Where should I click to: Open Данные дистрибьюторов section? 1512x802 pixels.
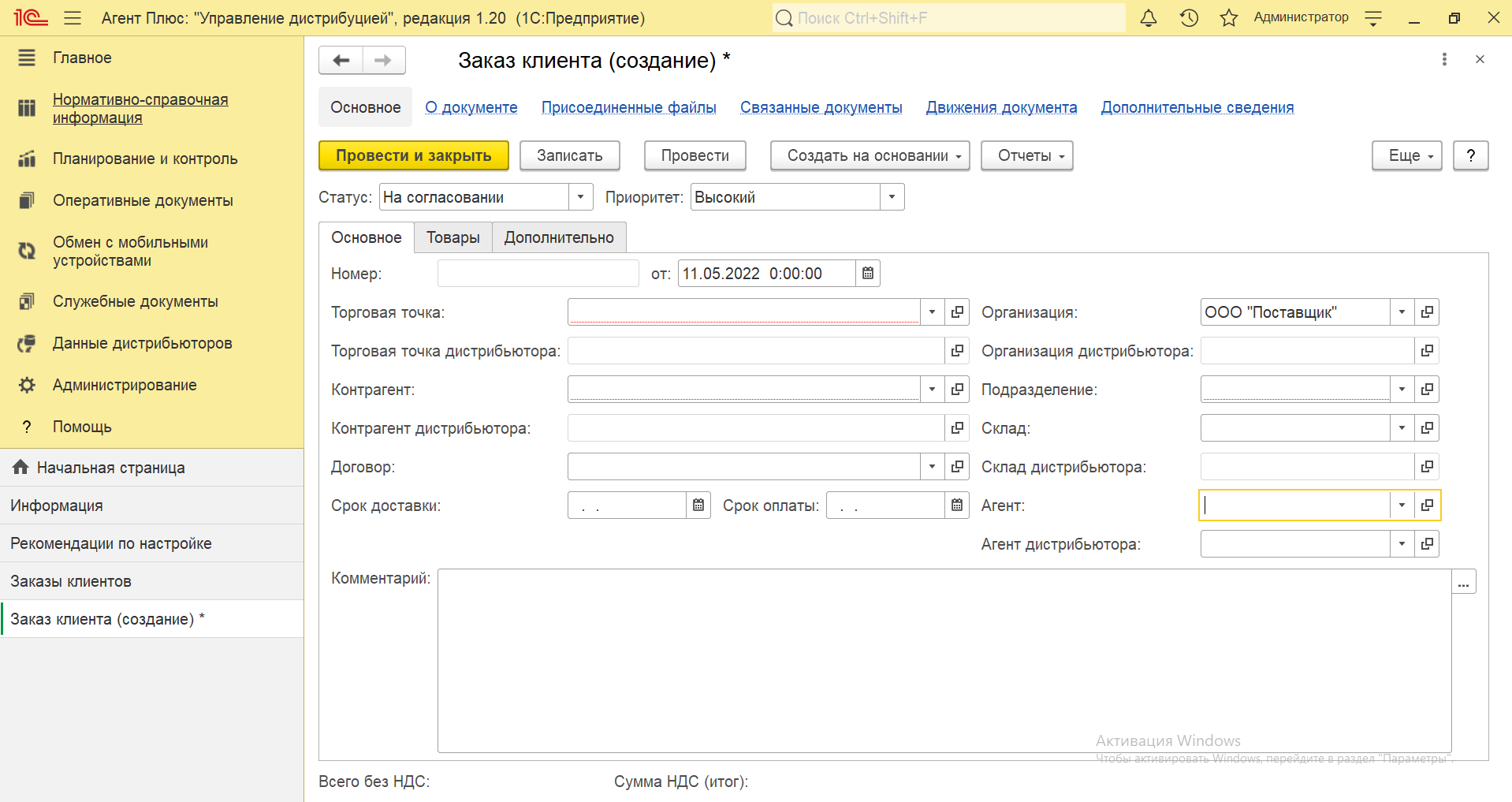coord(151,343)
